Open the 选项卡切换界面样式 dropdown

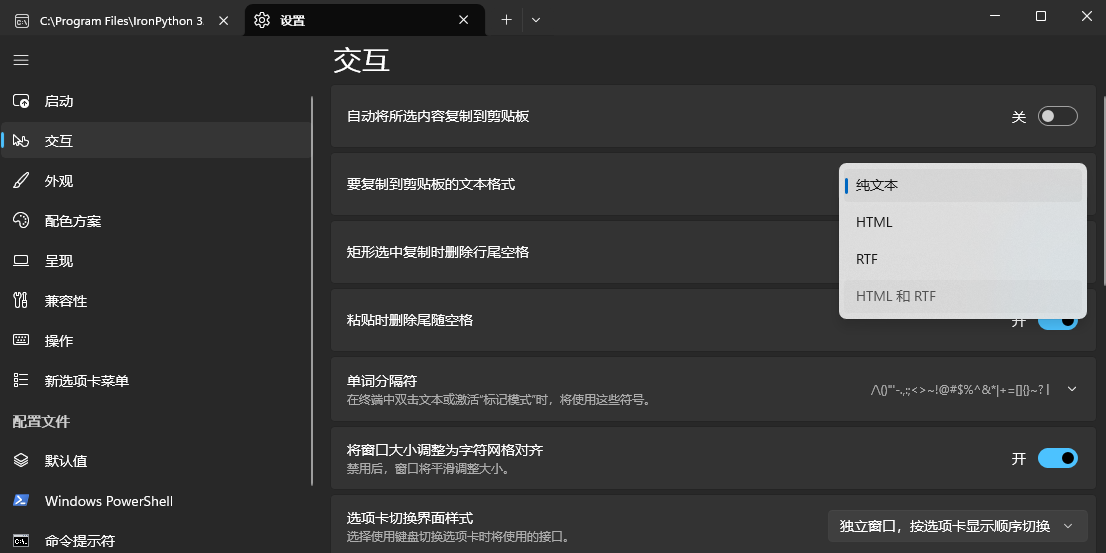pyautogui.click(x=956, y=526)
